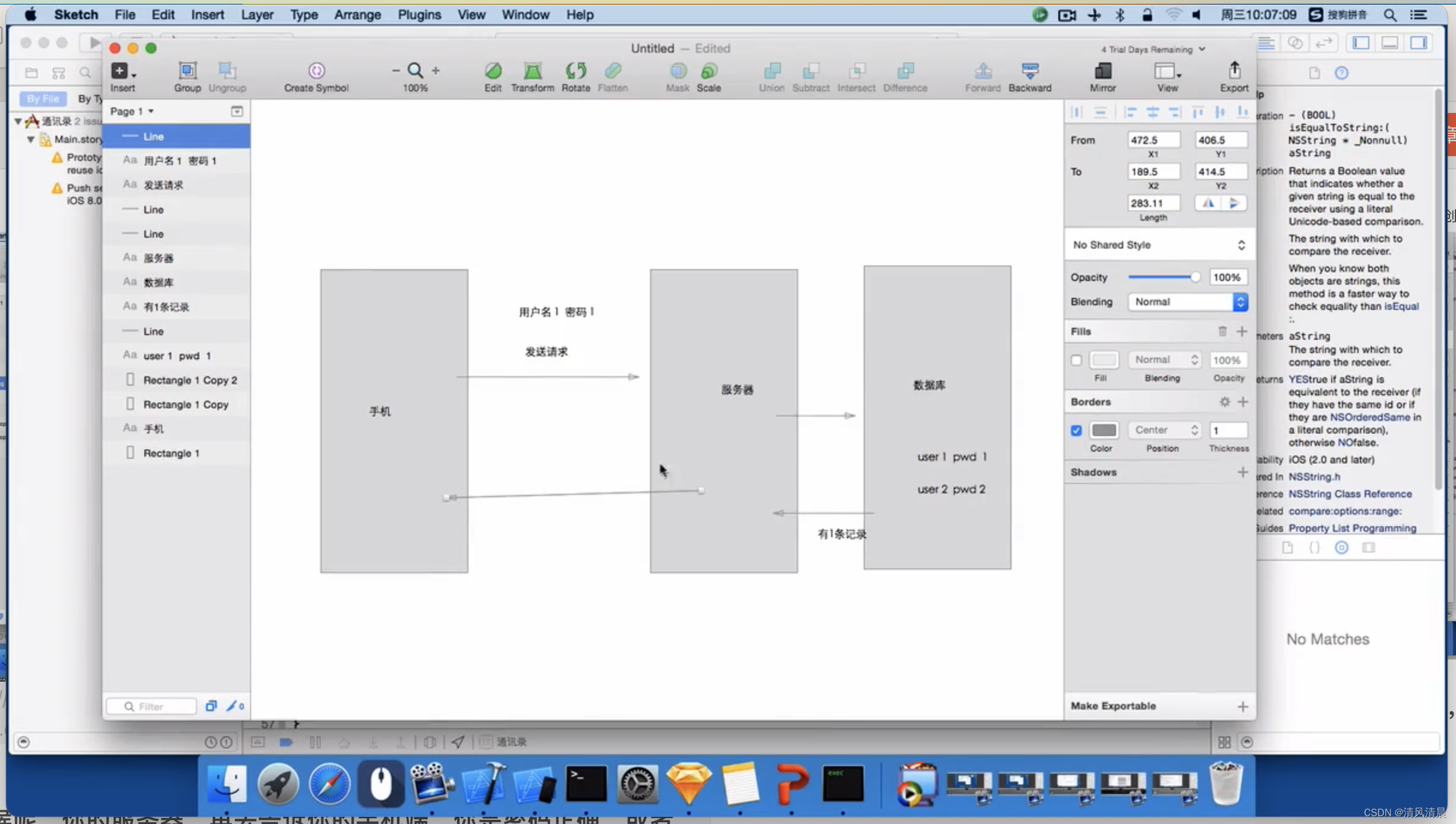Viewport: 1456px width, 824px height.
Task: Click Make Exportable button
Action: (x=1113, y=705)
